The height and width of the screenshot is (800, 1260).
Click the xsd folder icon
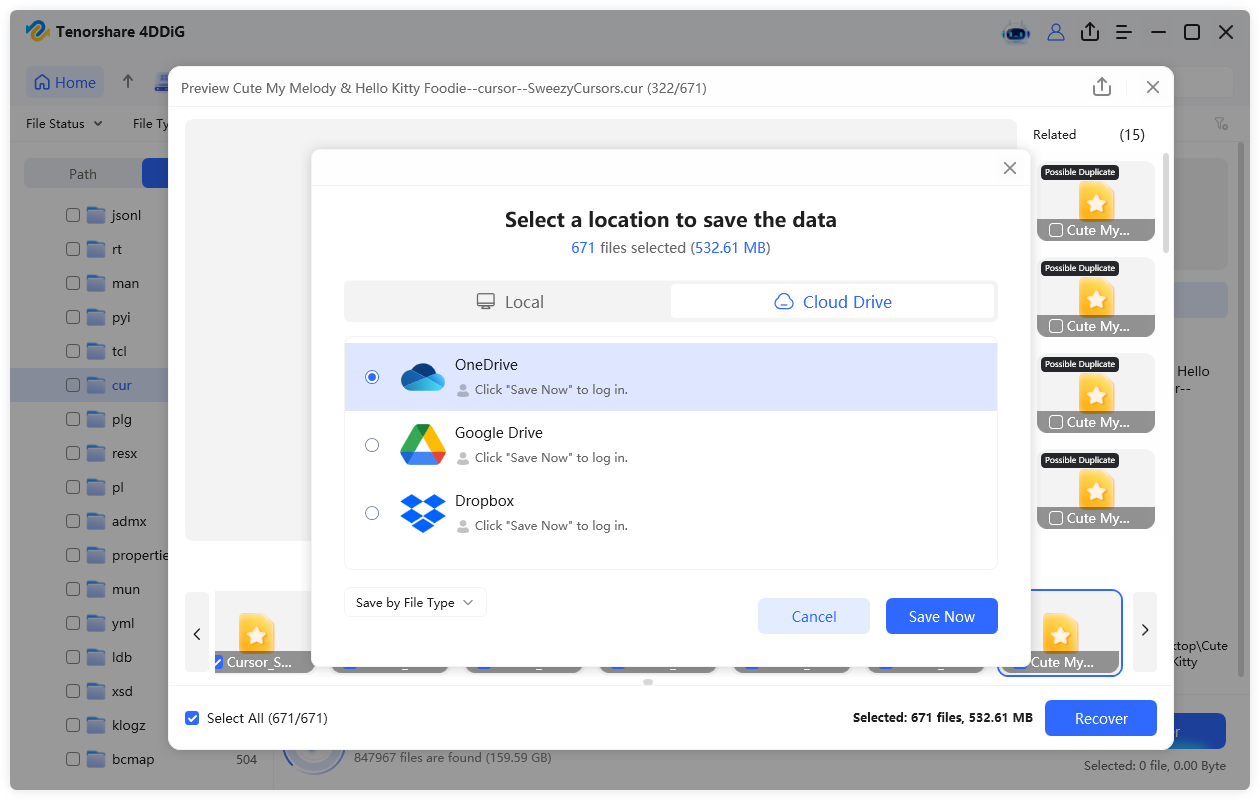coord(96,691)
